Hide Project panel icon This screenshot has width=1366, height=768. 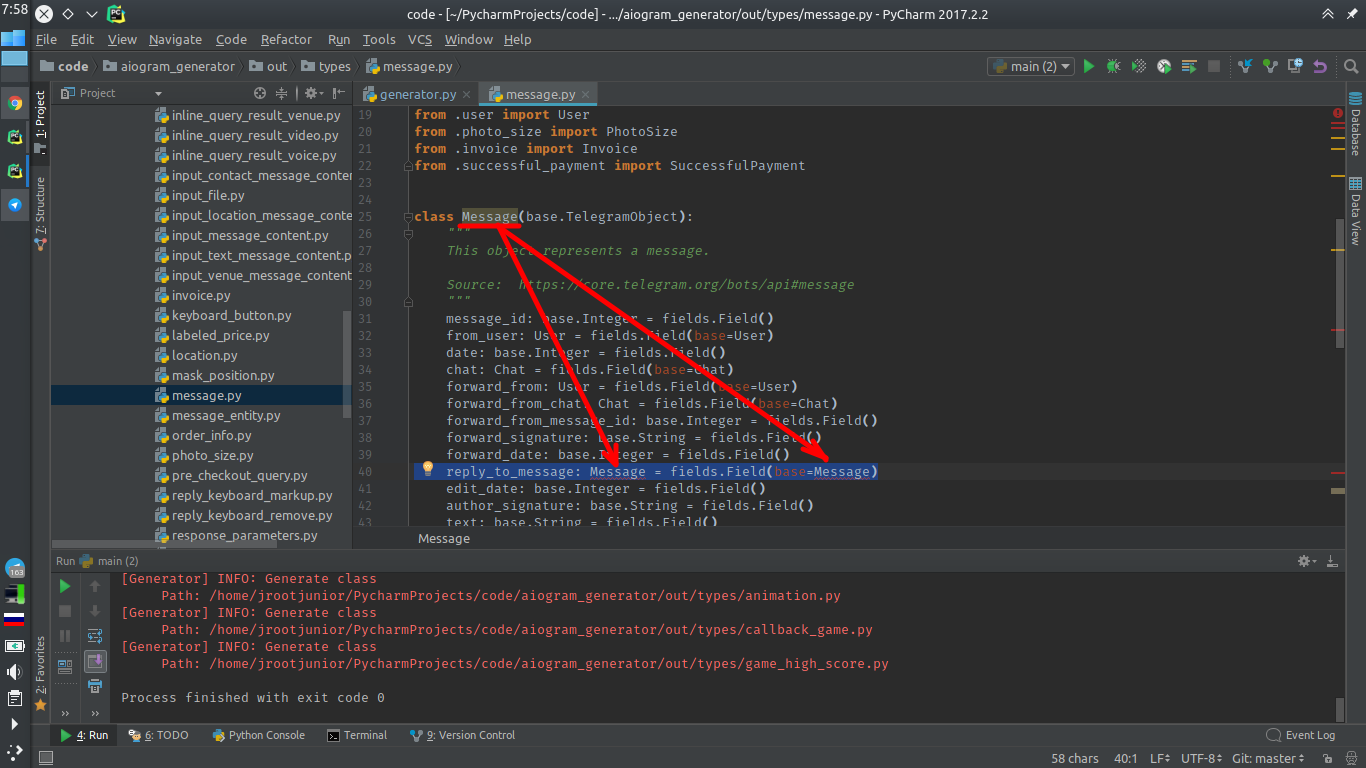338,93
